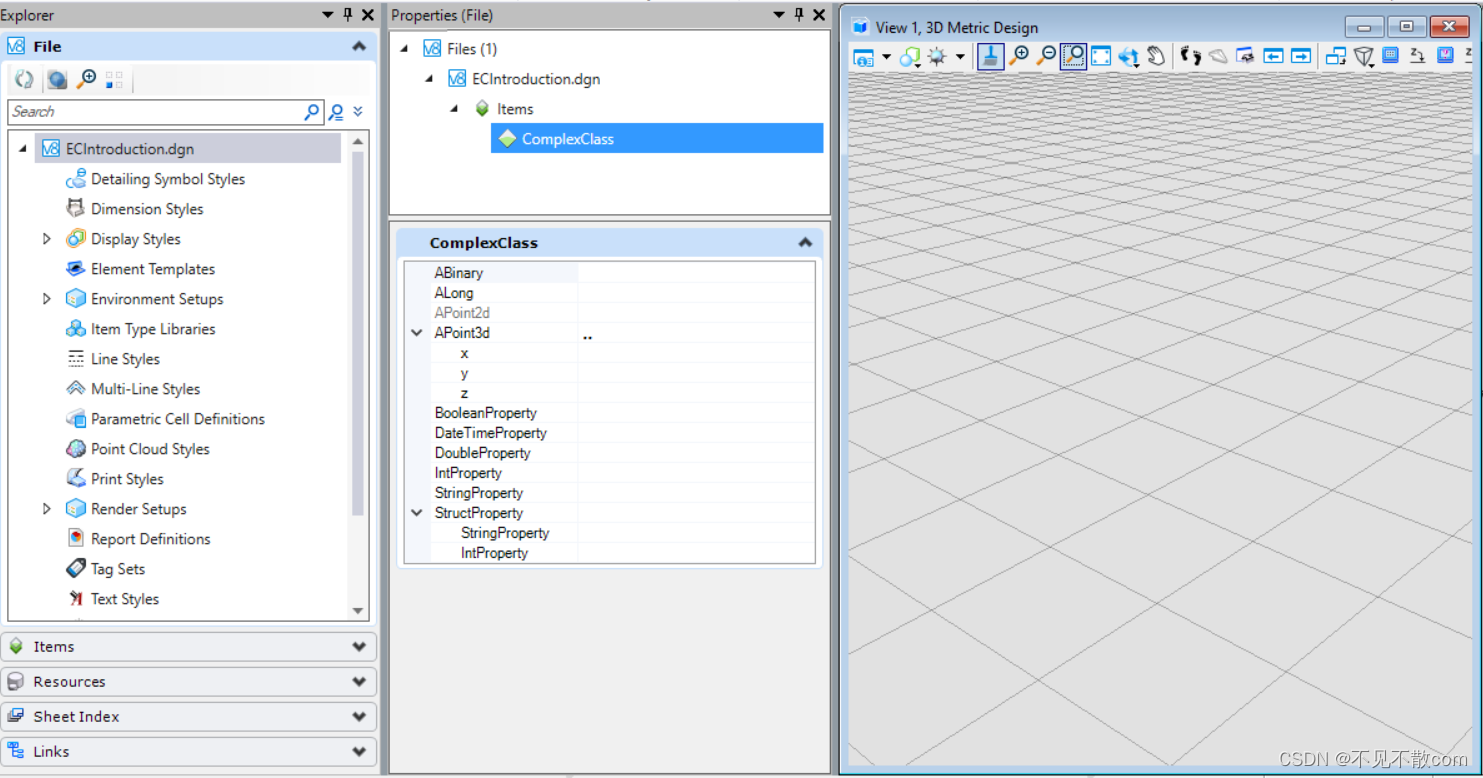Click the Fit View icon

(1101, 57)
